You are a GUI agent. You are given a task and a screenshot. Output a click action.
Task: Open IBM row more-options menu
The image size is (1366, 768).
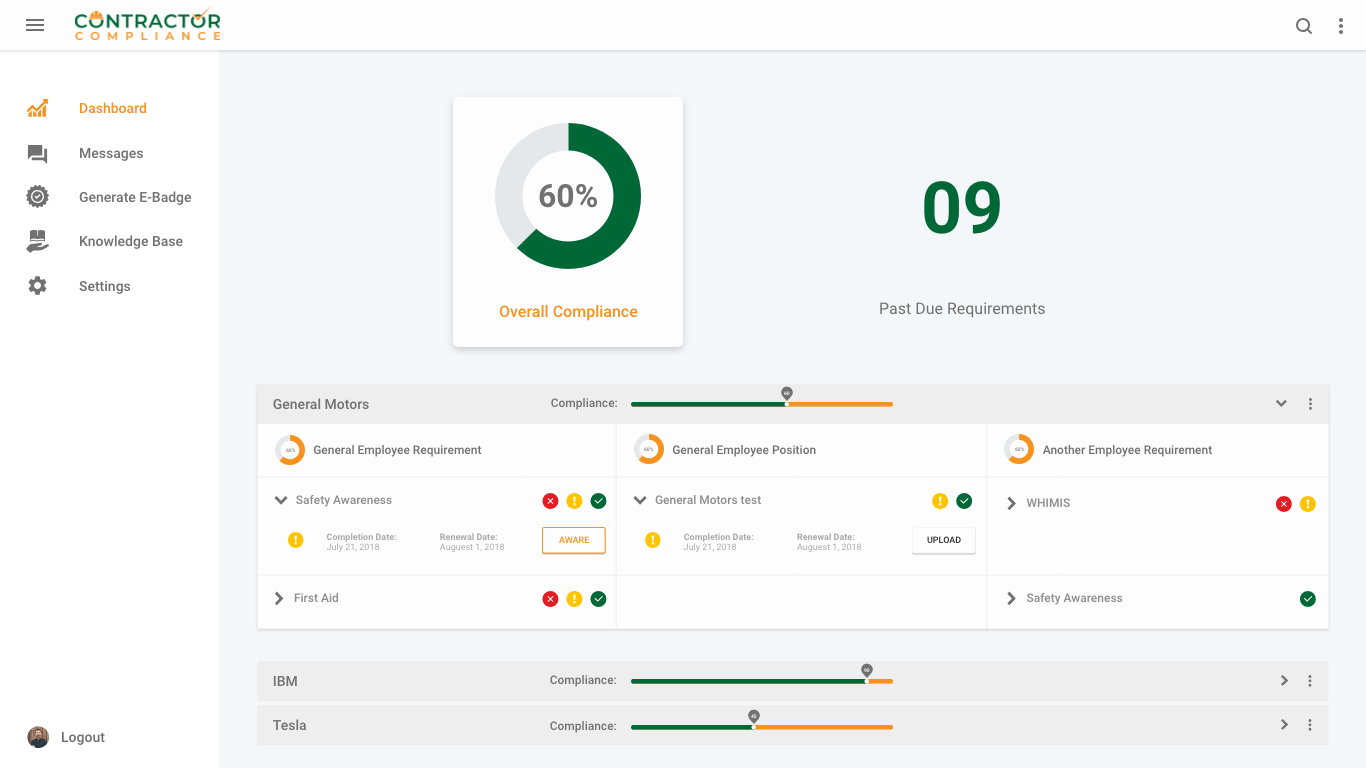coord(1310,681)
